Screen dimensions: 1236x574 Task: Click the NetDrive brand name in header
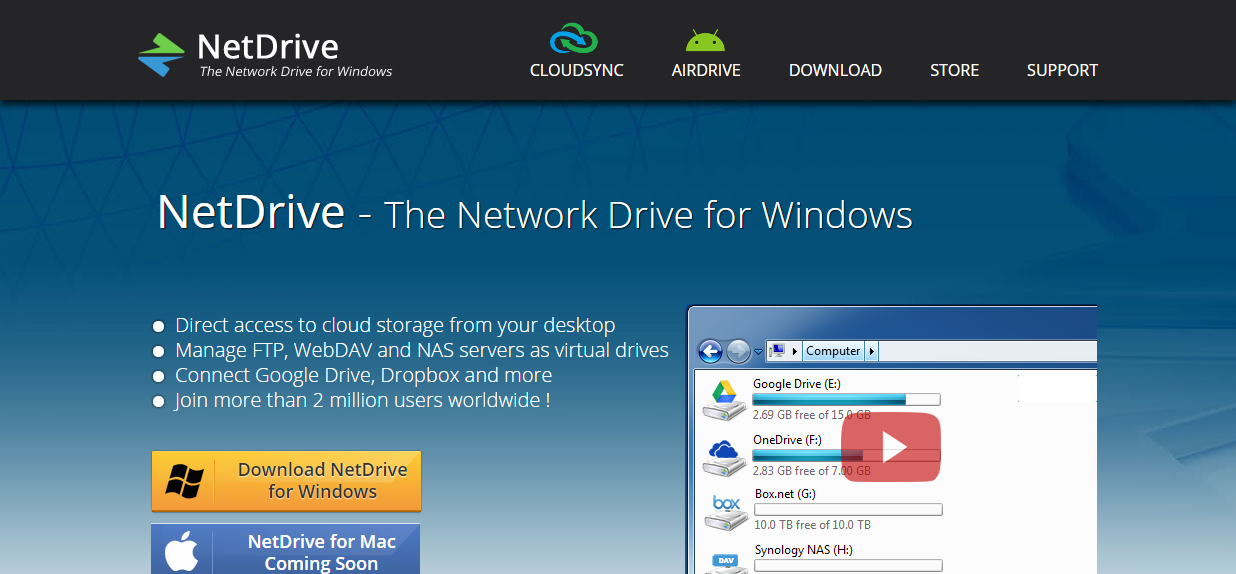(268, 46)
